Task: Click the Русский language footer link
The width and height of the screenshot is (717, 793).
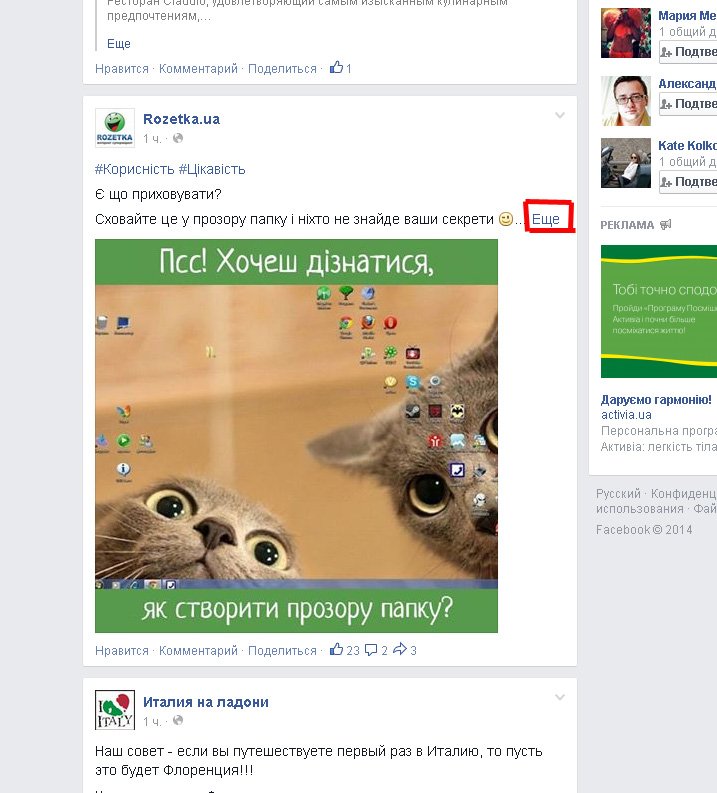Action: pyautogui.click(x=618, y=494)
